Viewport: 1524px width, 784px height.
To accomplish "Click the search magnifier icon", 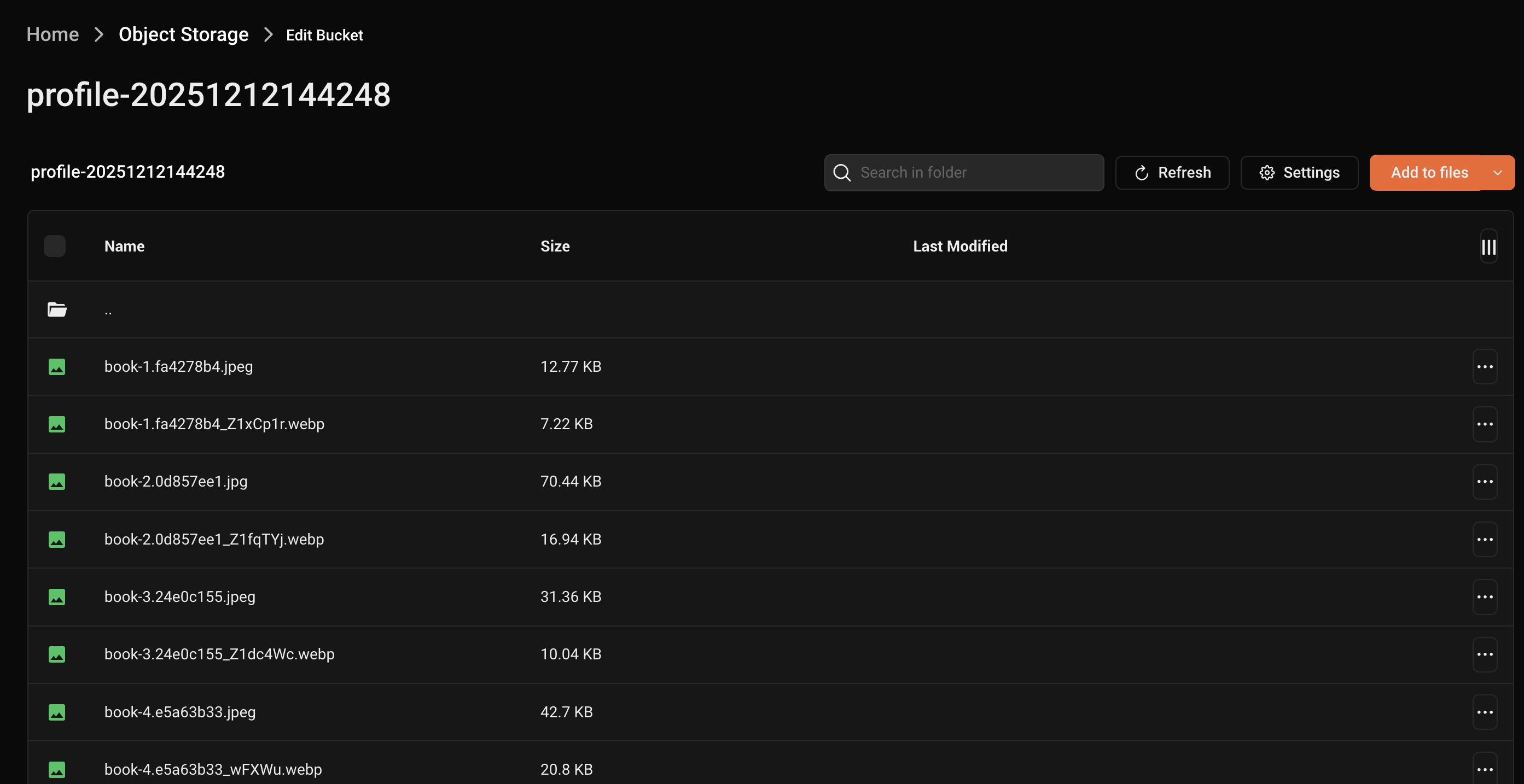I will [x=841, y=173].
